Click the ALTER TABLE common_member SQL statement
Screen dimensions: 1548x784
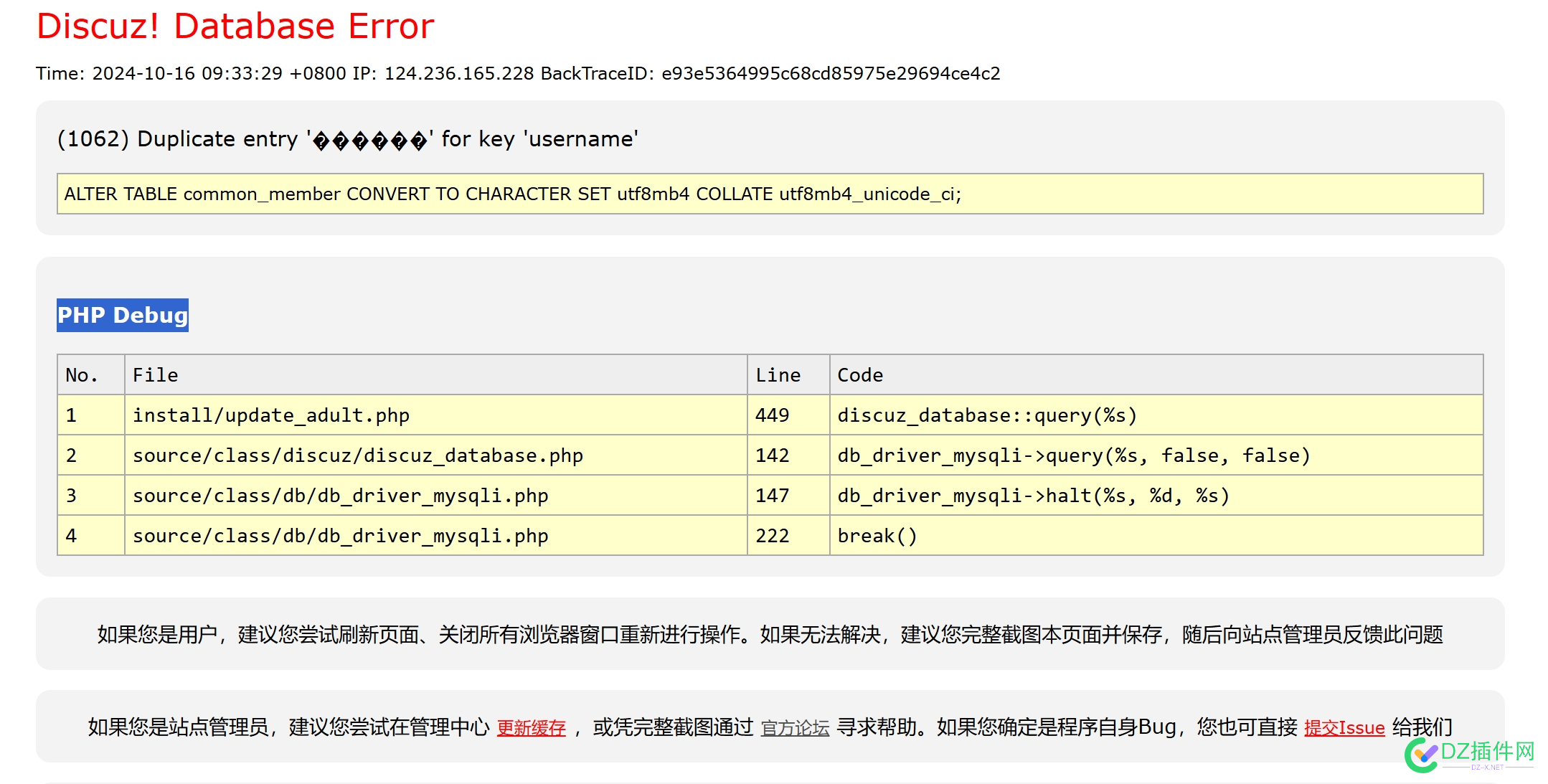click(770, 194)
